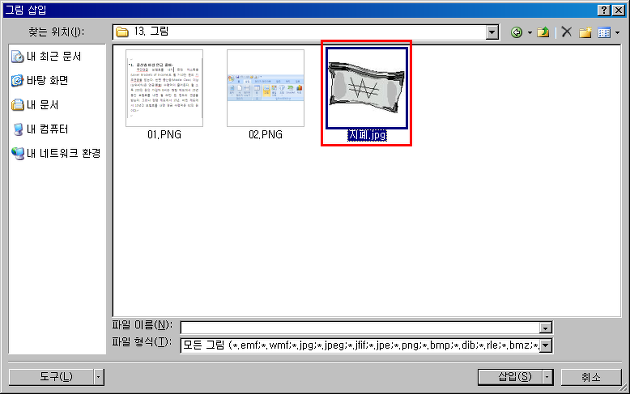
Task: Click the 취소 cancel button
Action: tap(591, 377)
